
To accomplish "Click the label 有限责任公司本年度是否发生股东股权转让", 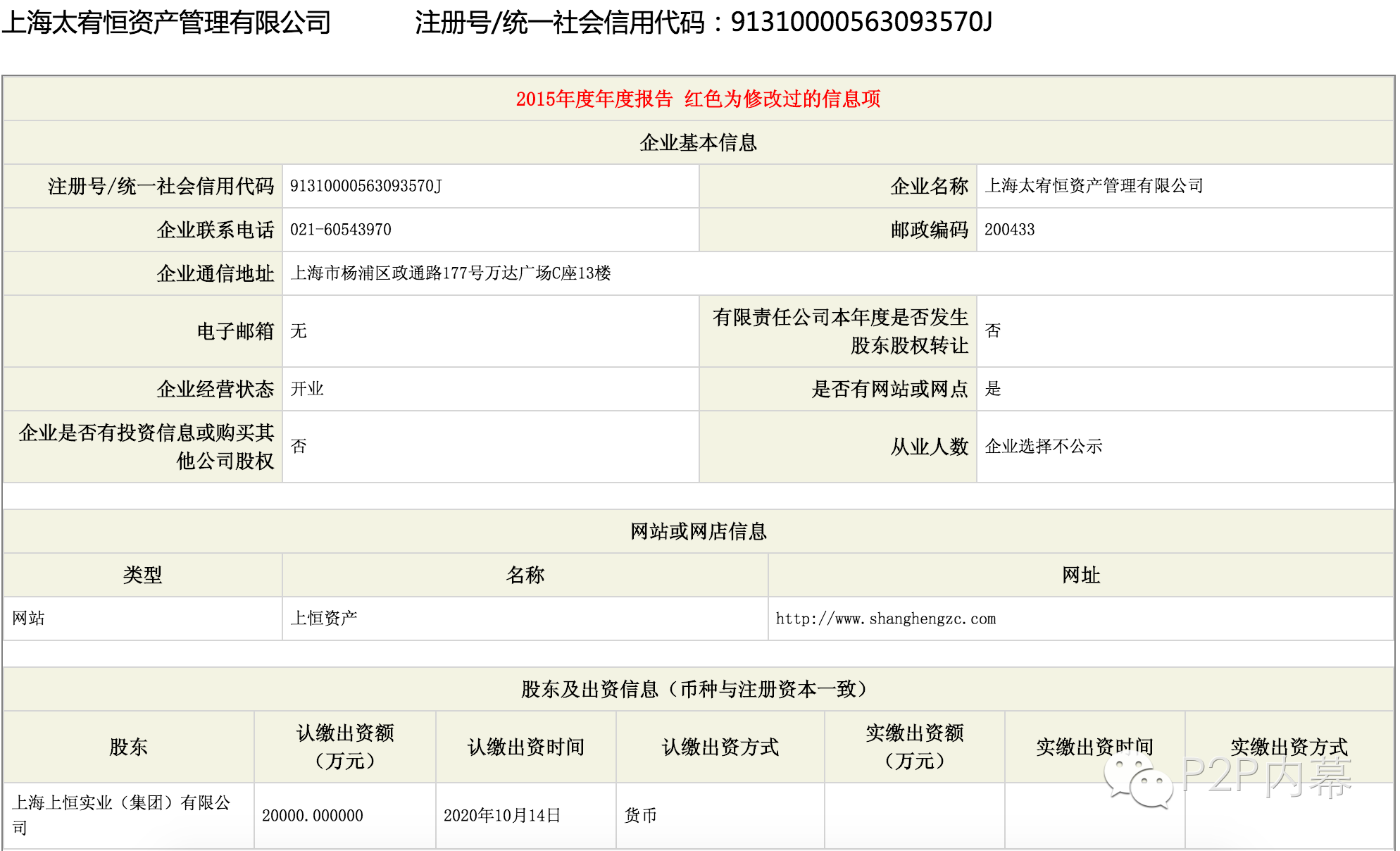I will coord(841,332).
